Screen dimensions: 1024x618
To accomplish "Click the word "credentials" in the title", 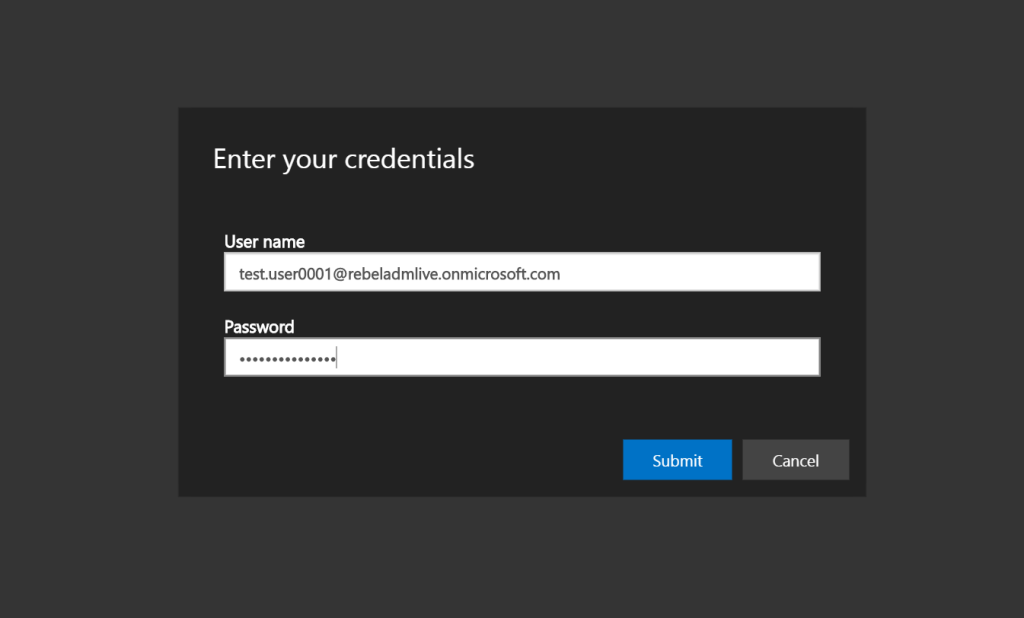I will click(x=409, y=159).
